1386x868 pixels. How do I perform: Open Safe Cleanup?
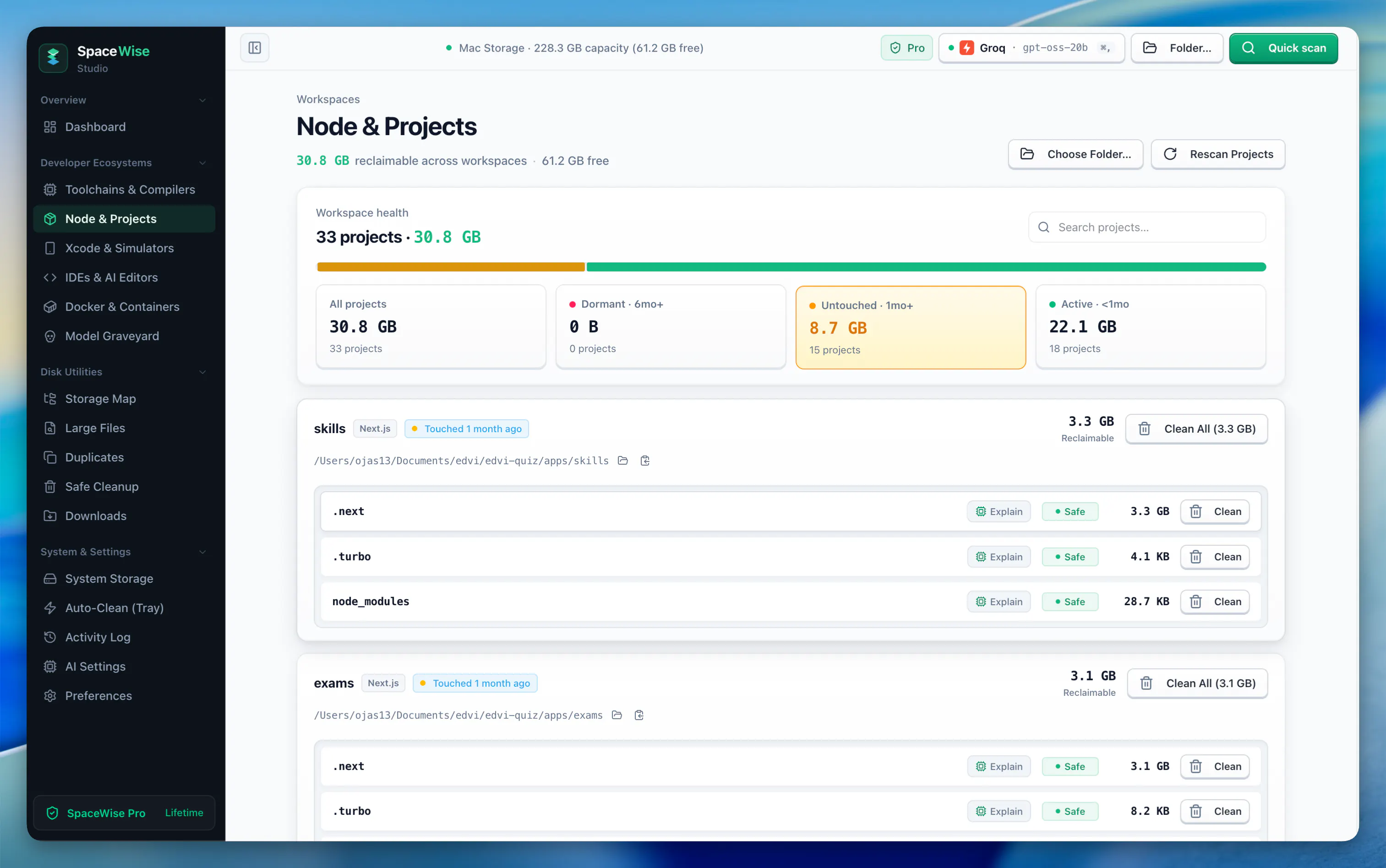tap(124, 486)
